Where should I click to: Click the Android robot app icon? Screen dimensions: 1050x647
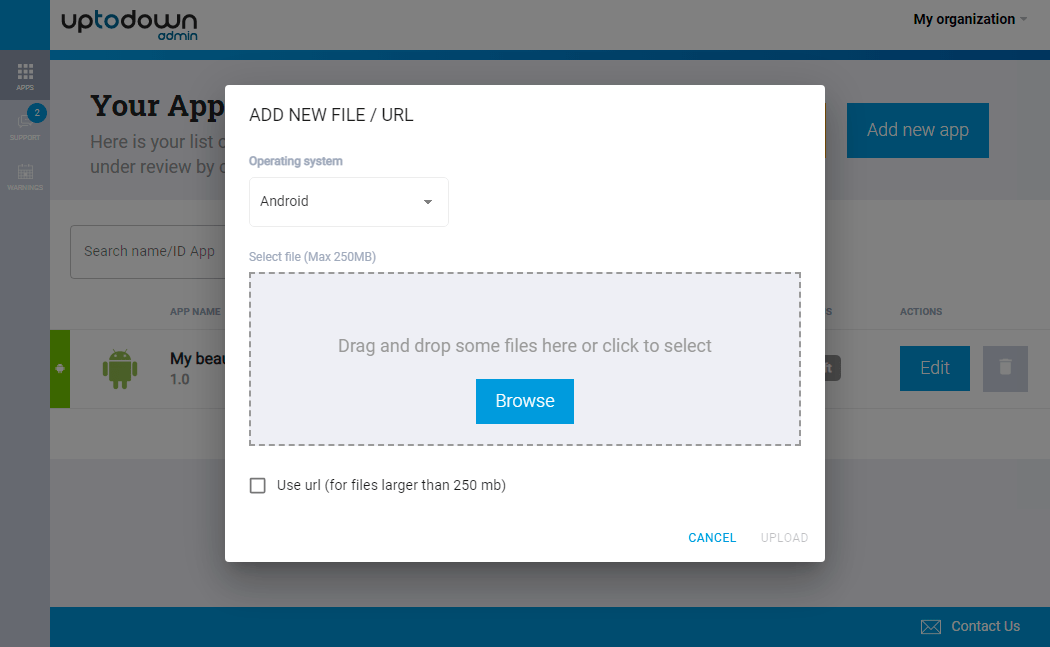(120, 368)
